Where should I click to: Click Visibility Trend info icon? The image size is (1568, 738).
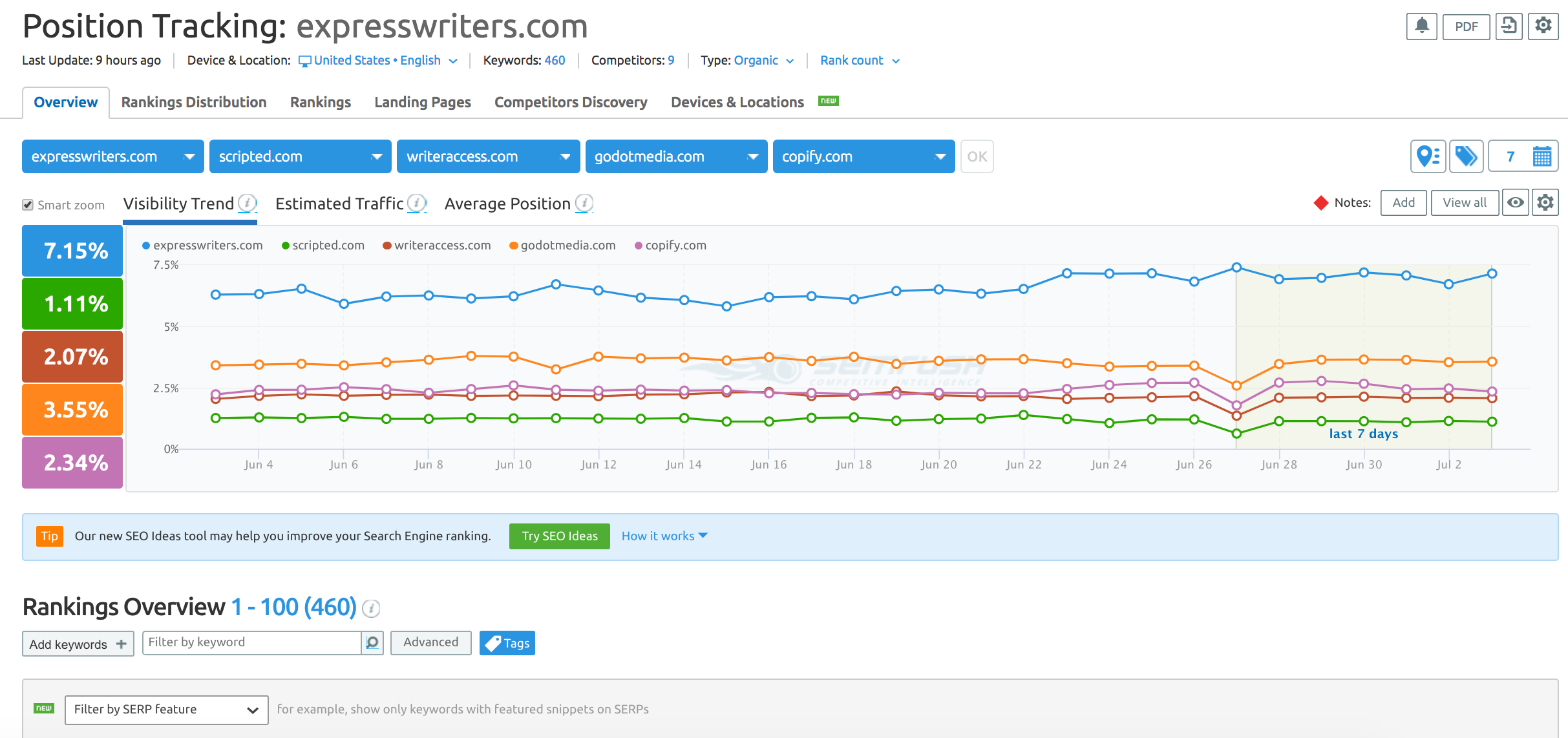pyautogui.click(x=248, y=203)
